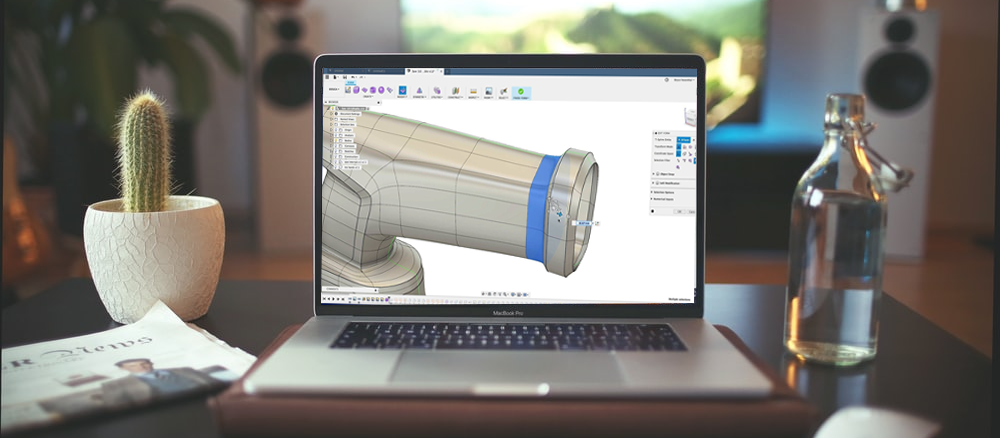Click the Save icon in top bar
Image resolution: width=1000 pixels, height=438 pixels.
click(x=345, y=77)
